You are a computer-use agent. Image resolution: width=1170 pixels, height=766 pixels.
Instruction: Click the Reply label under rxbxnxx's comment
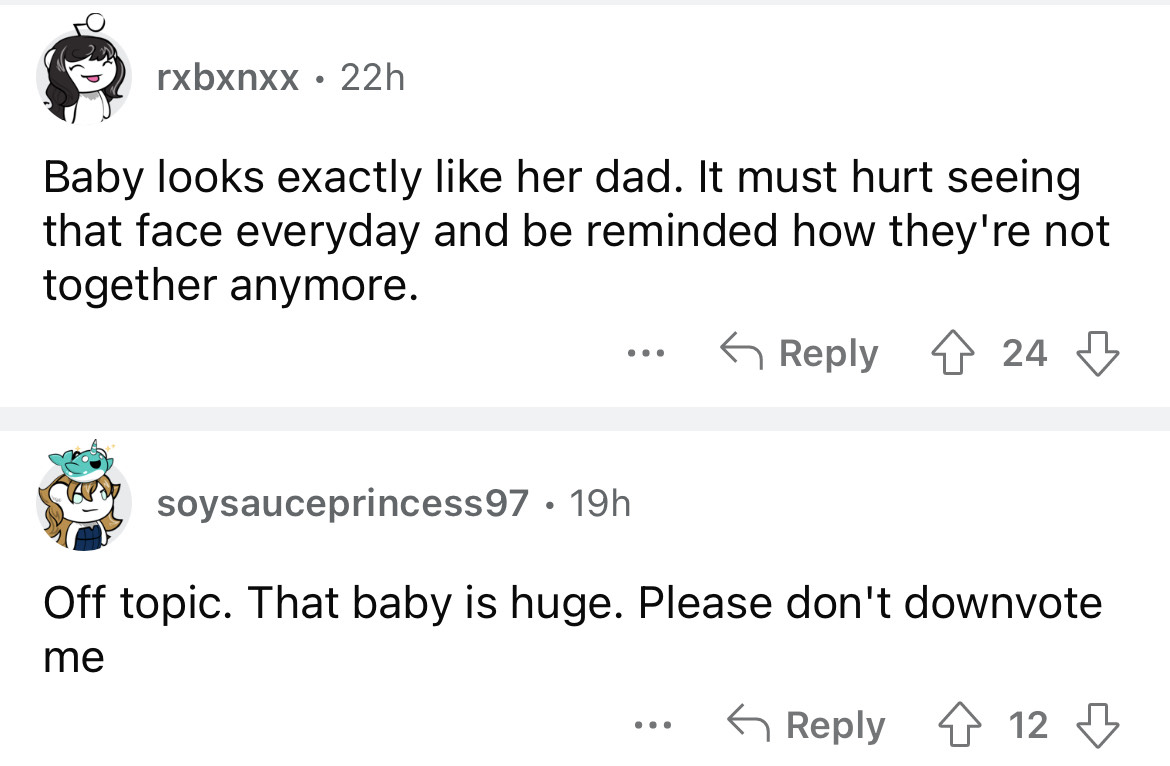coord(829,353)
